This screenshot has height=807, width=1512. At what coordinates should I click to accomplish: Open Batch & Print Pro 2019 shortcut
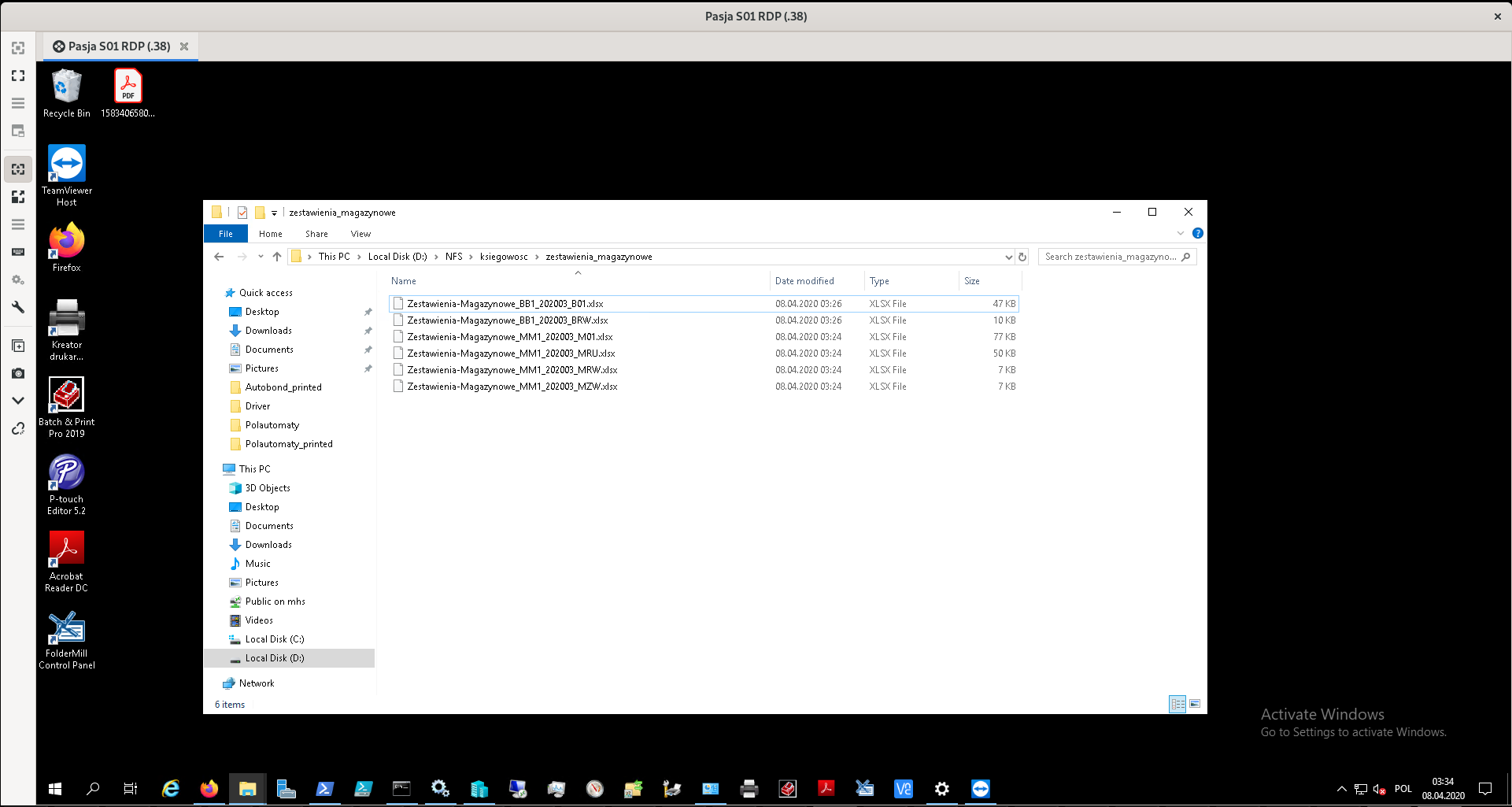click(x=67, y=407)
